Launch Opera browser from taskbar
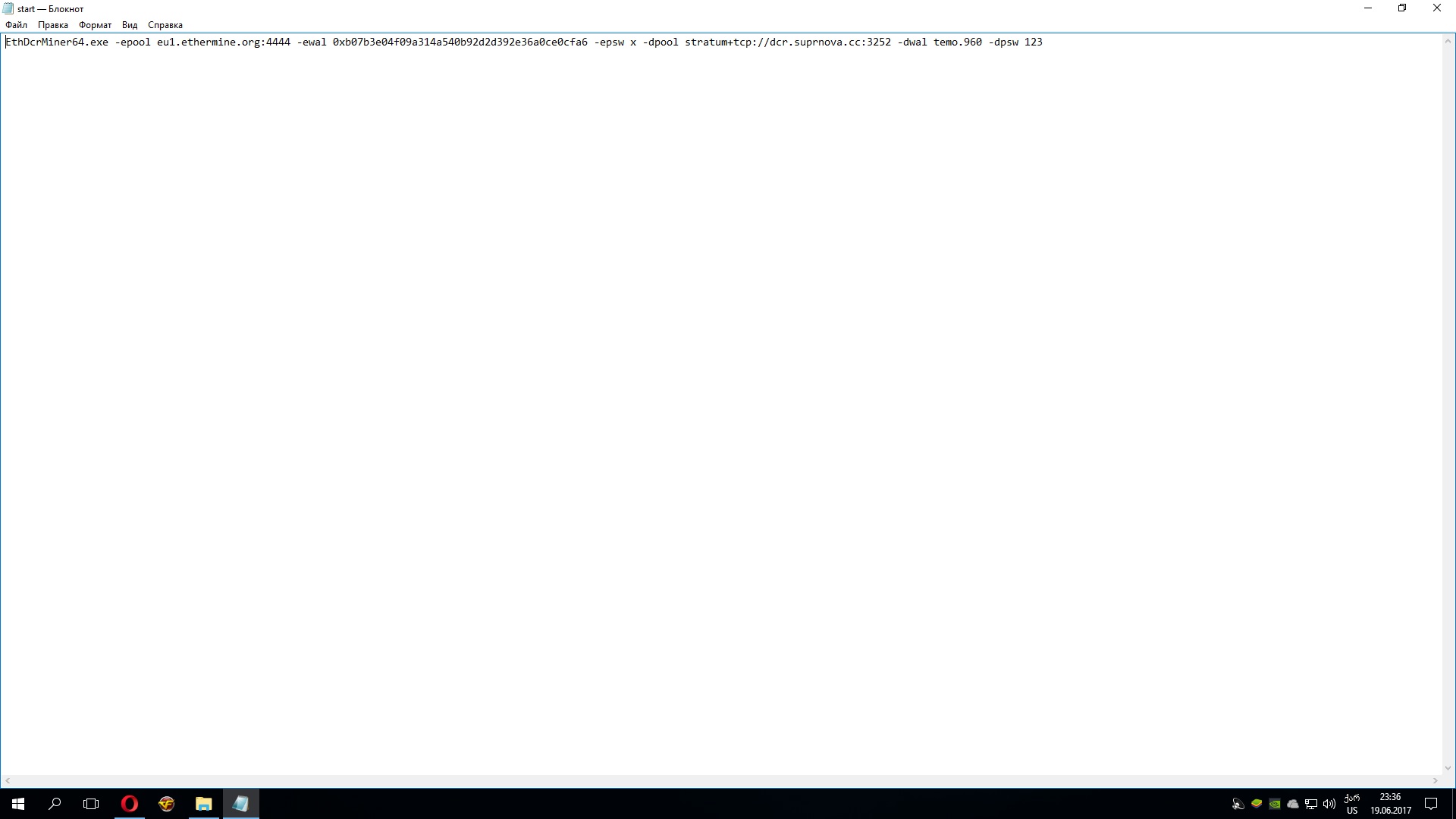Screen dimensions: 1456x819 [130, 804]
